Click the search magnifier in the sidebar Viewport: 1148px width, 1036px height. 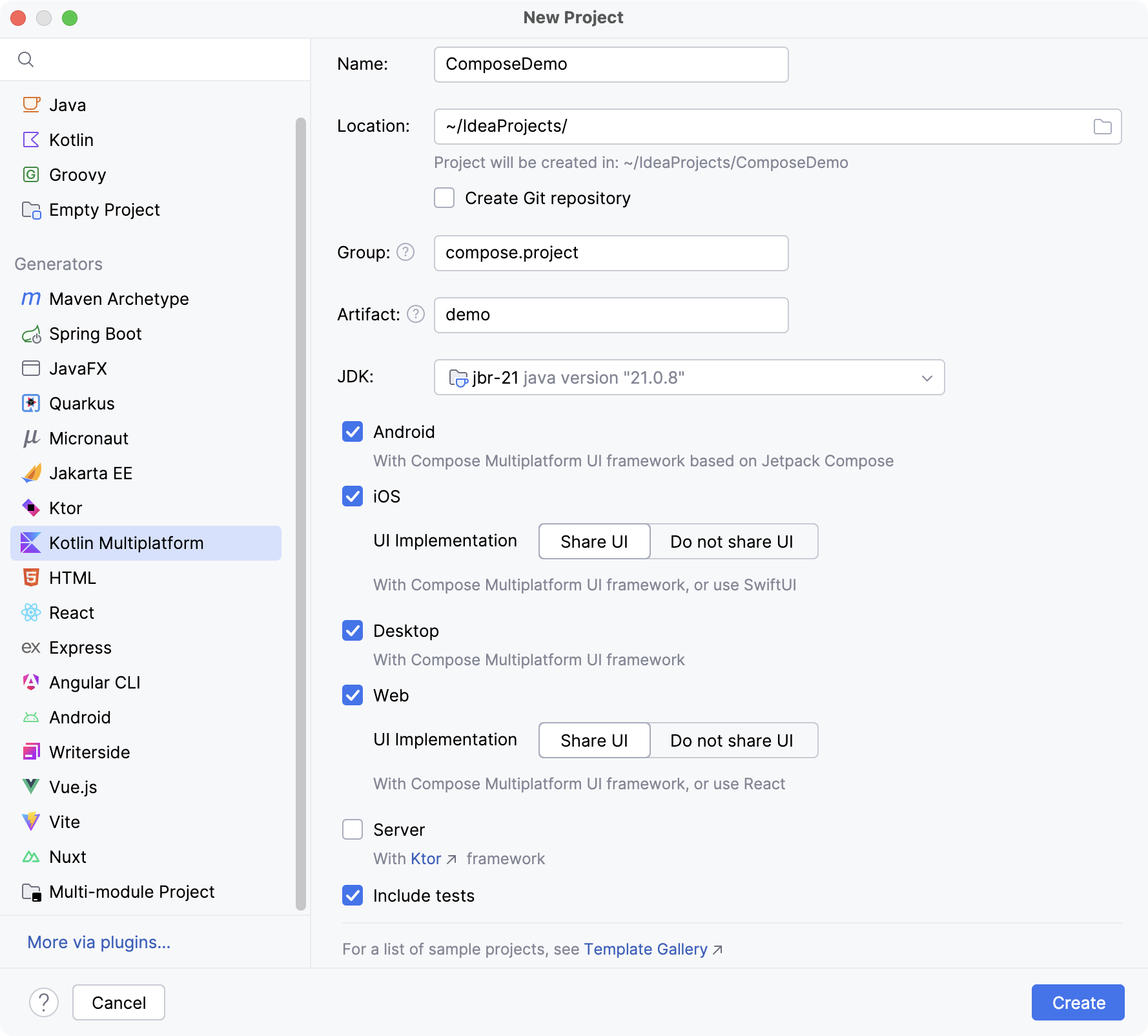tap(26, 59)
